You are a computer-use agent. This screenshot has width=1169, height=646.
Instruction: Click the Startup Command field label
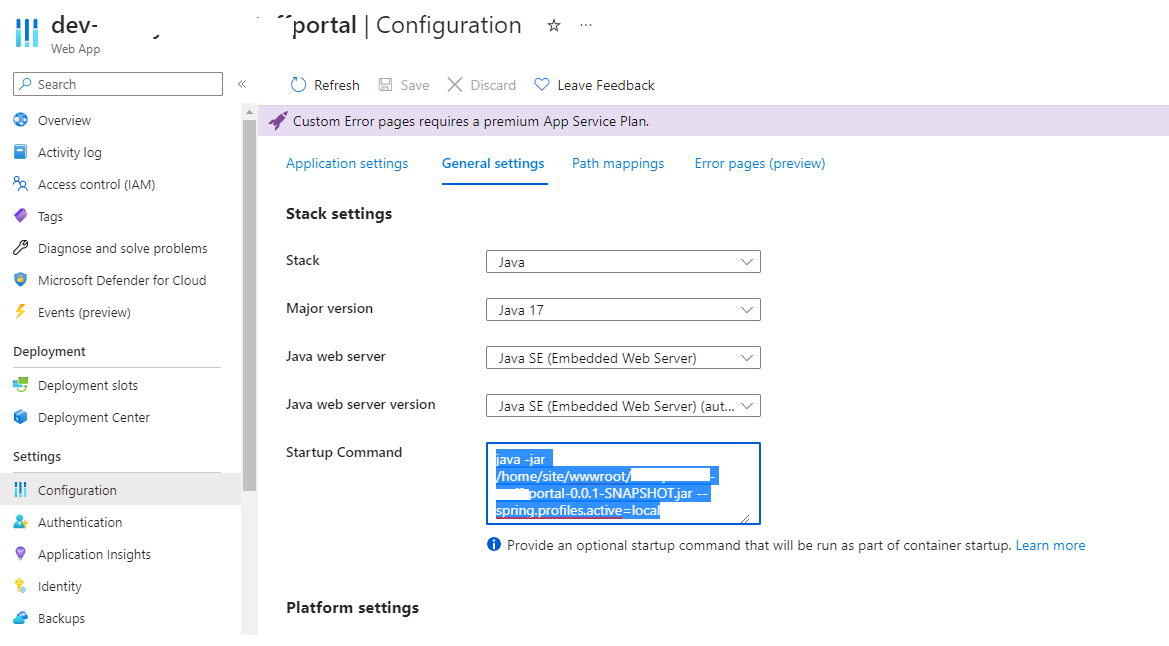344,452
